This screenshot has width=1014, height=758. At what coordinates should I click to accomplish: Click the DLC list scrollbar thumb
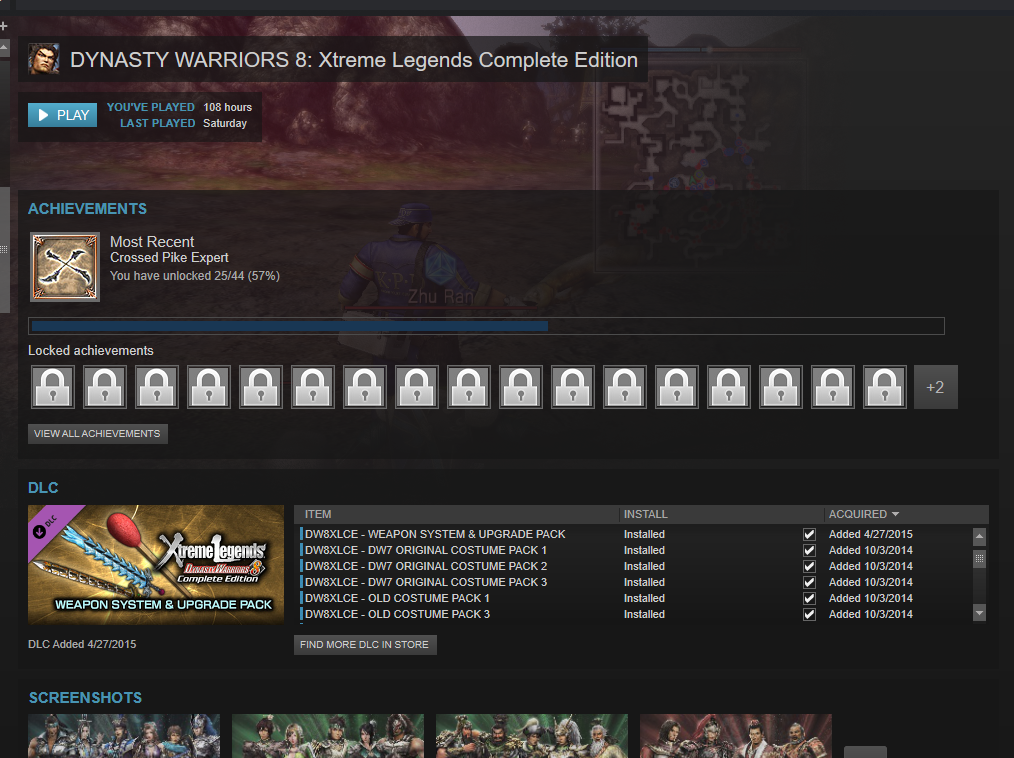[979, 559]
